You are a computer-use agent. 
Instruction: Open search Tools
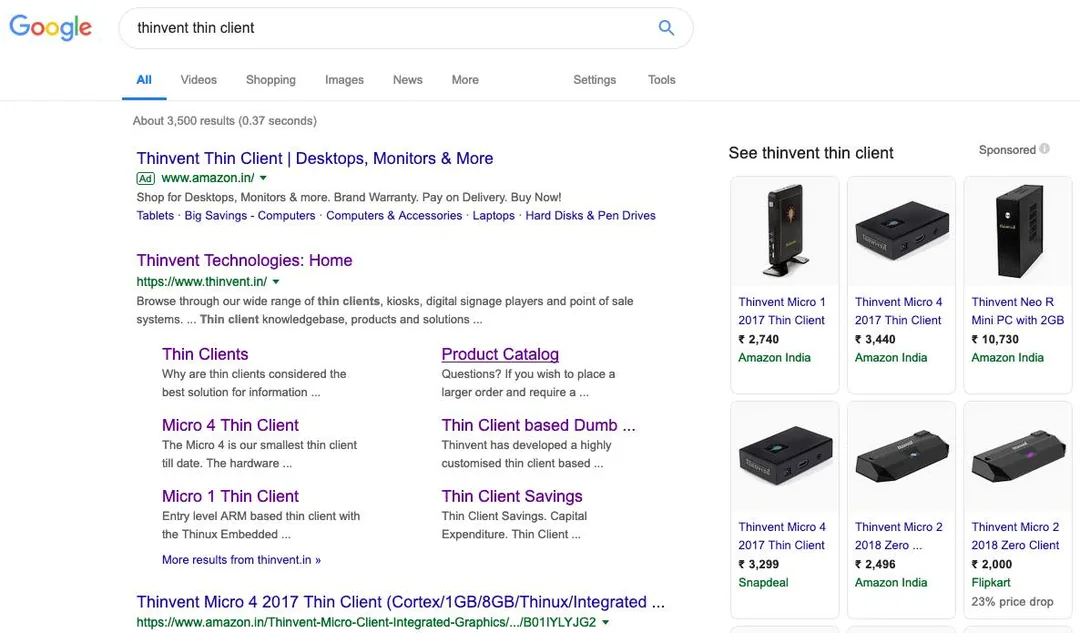click(661, 80)
